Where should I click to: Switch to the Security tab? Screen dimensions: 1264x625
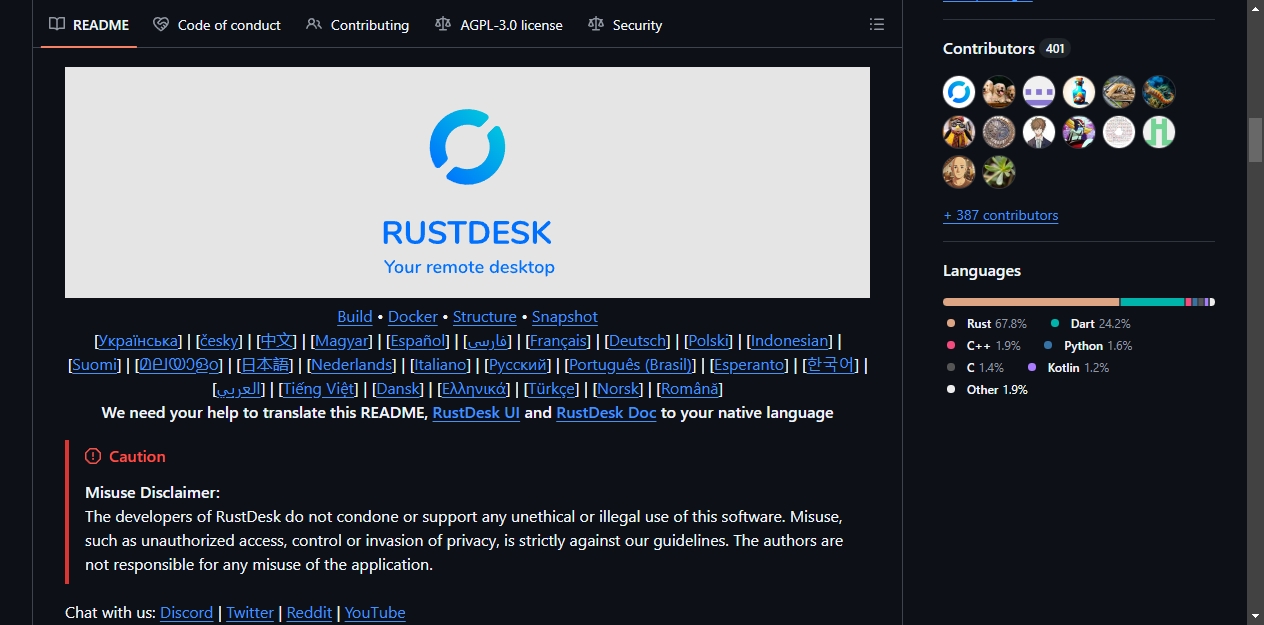pos(626,24)
